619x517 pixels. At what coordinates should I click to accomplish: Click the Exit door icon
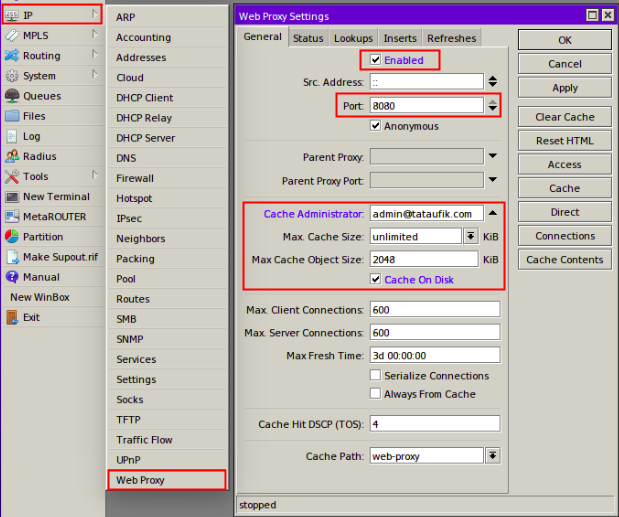pos(12,317)
